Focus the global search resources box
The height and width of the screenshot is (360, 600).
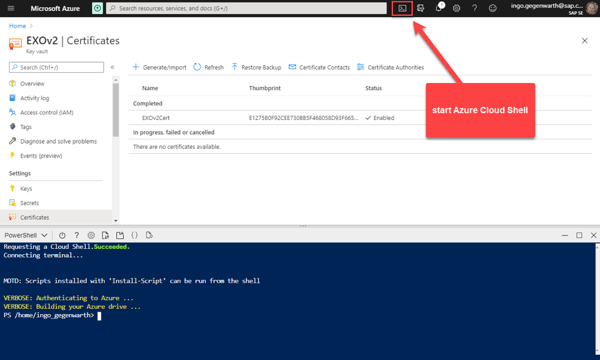click(x=246, y=8)
